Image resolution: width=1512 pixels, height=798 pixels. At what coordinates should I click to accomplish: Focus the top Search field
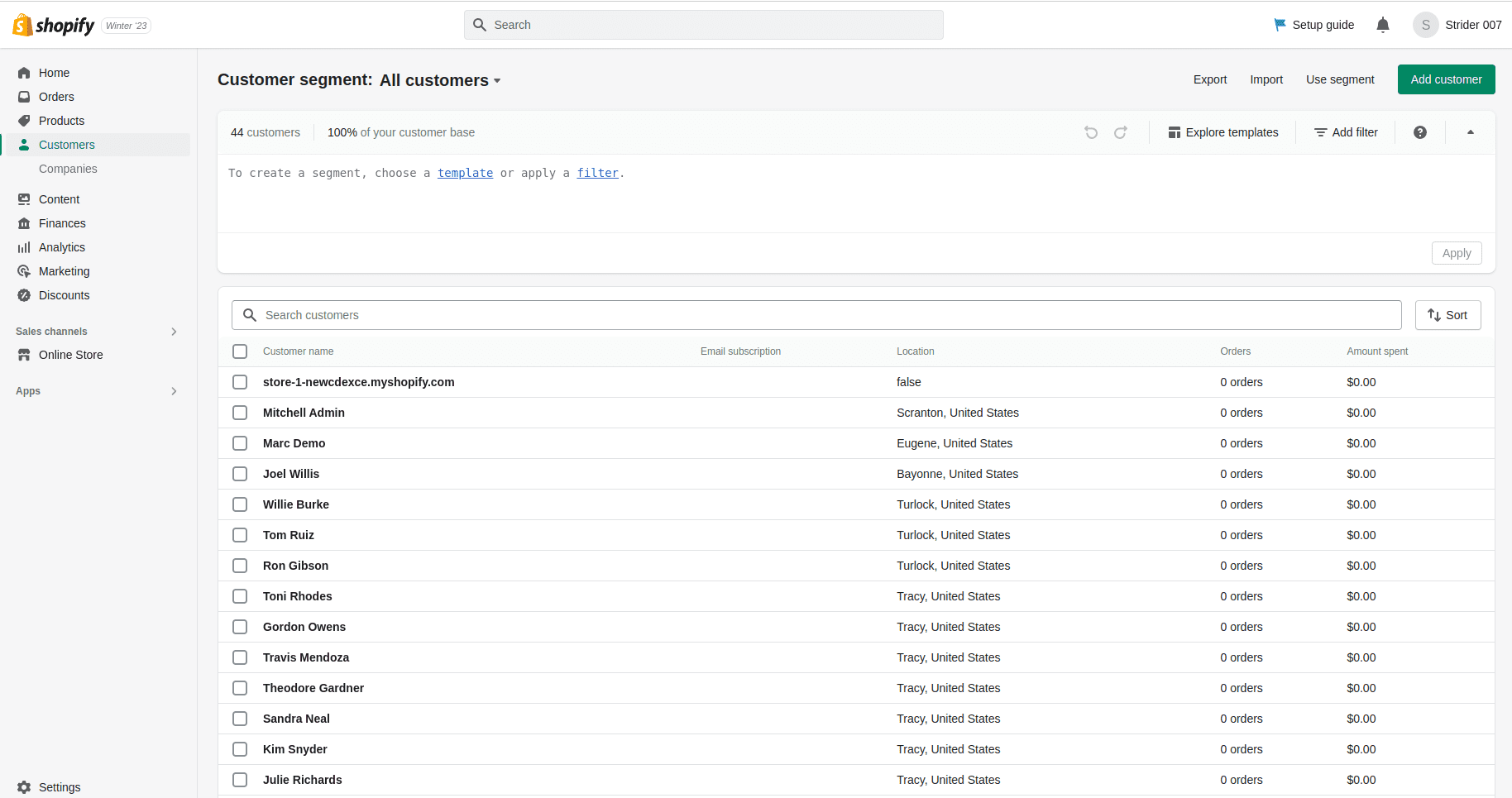[x=704, y=25]
